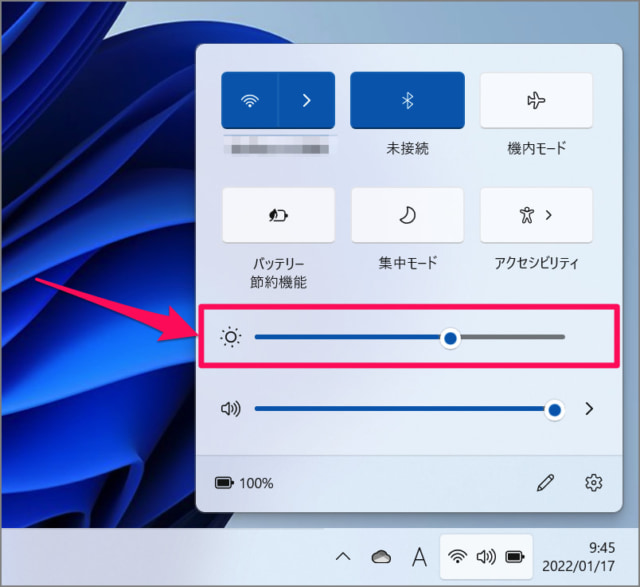The width and height of the screenshot is (640, 587).
Task: Mute using the speaker icon beside volume slider
Action: click(231, 409)
